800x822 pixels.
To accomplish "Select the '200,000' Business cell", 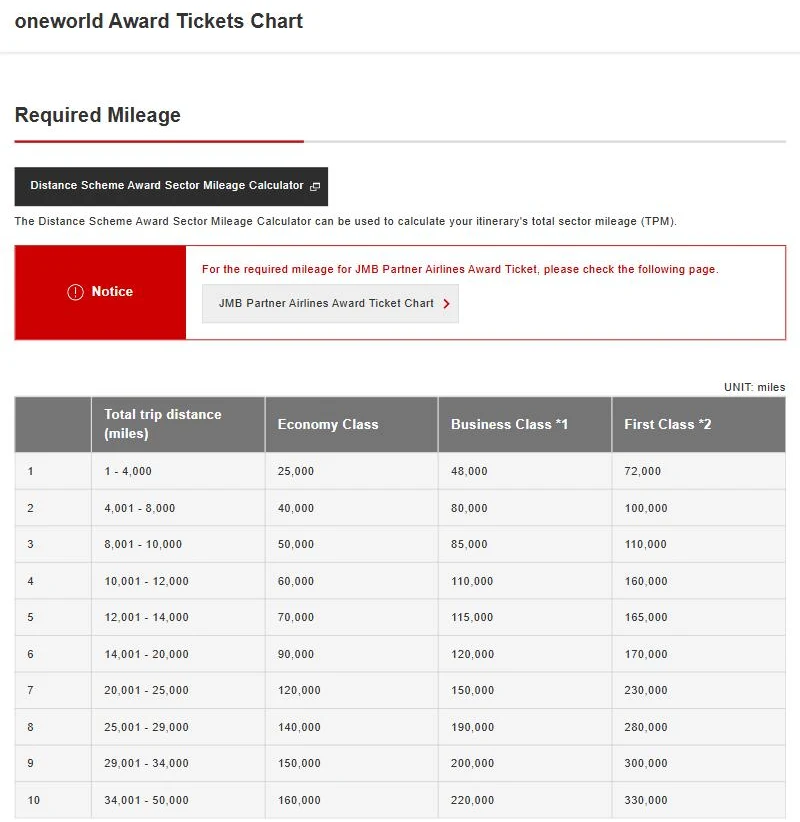I will 525,763.
